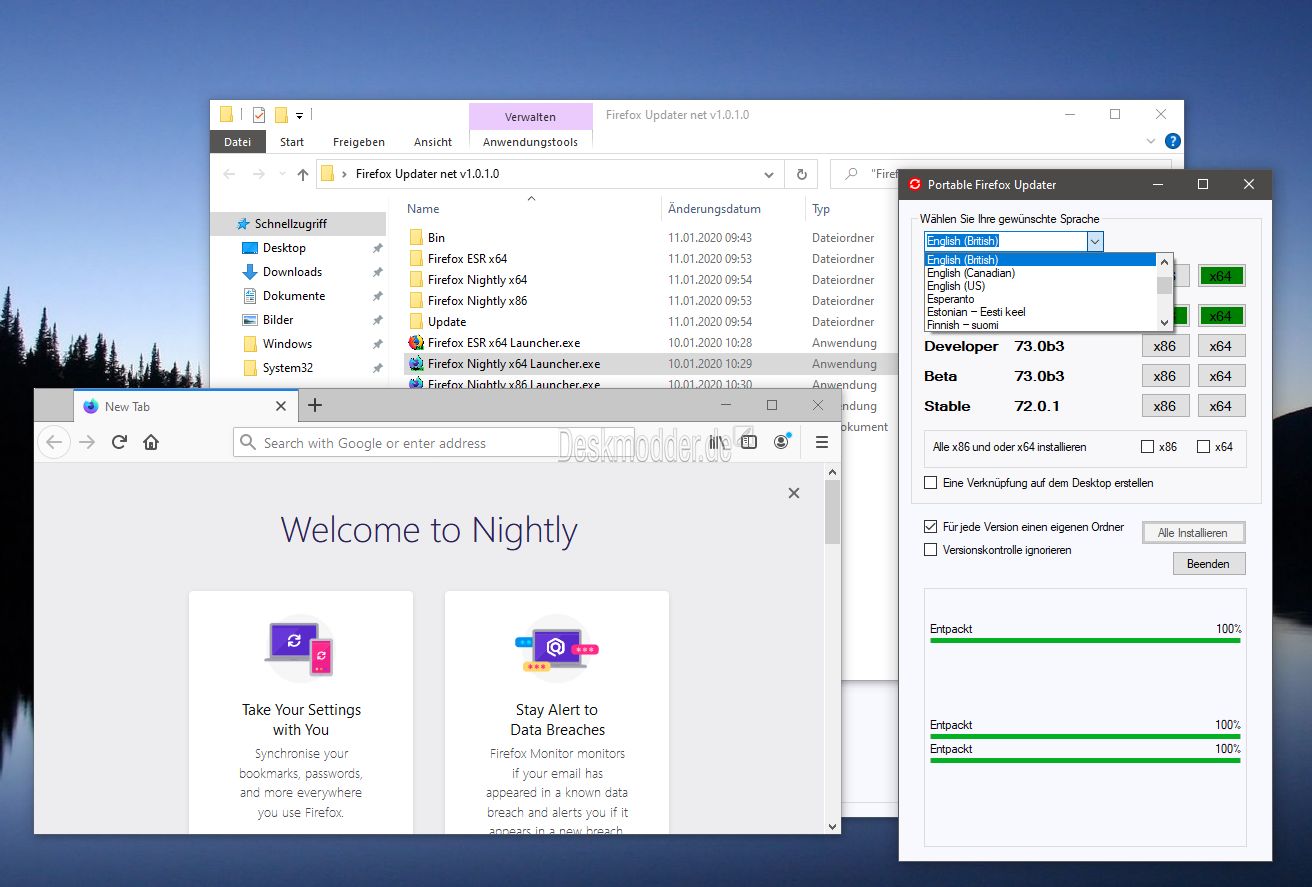Open the Verwalten contextual tab
1312x887 pixels.
530,116
